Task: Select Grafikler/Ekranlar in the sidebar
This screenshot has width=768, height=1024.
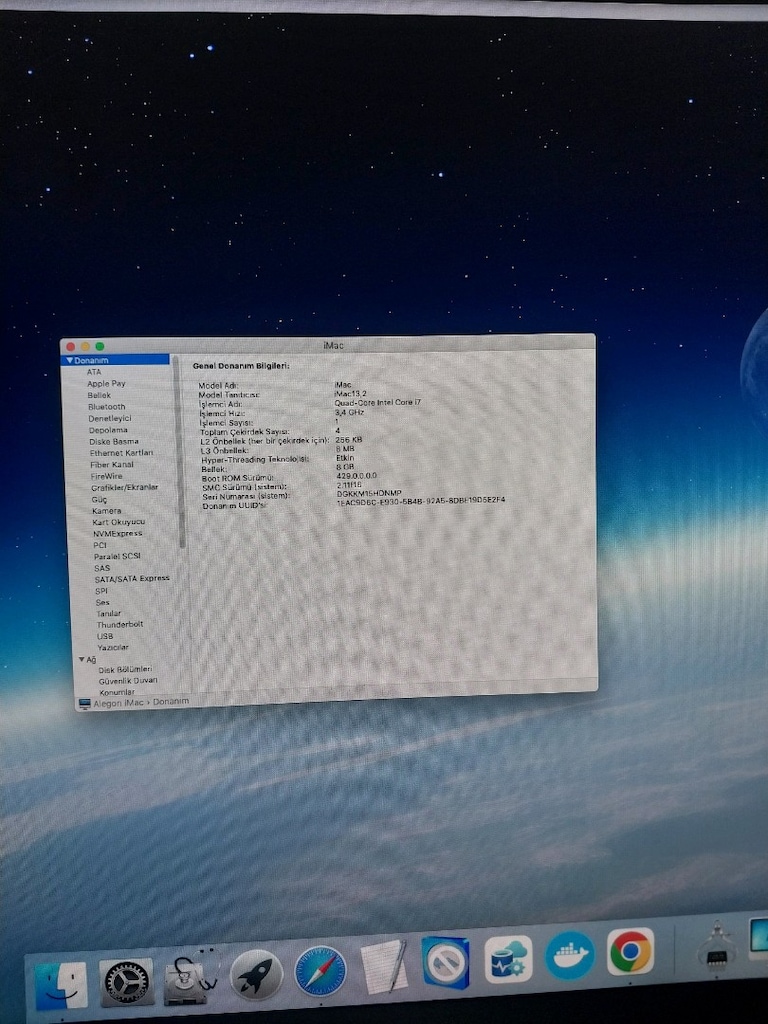Action: tap(125, 487)
